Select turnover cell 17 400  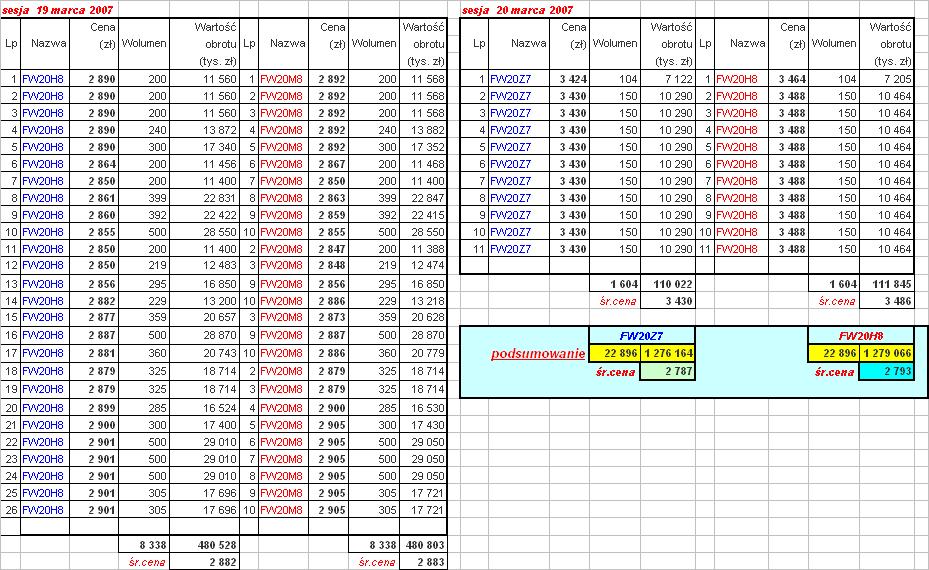[x=204, y=425]
